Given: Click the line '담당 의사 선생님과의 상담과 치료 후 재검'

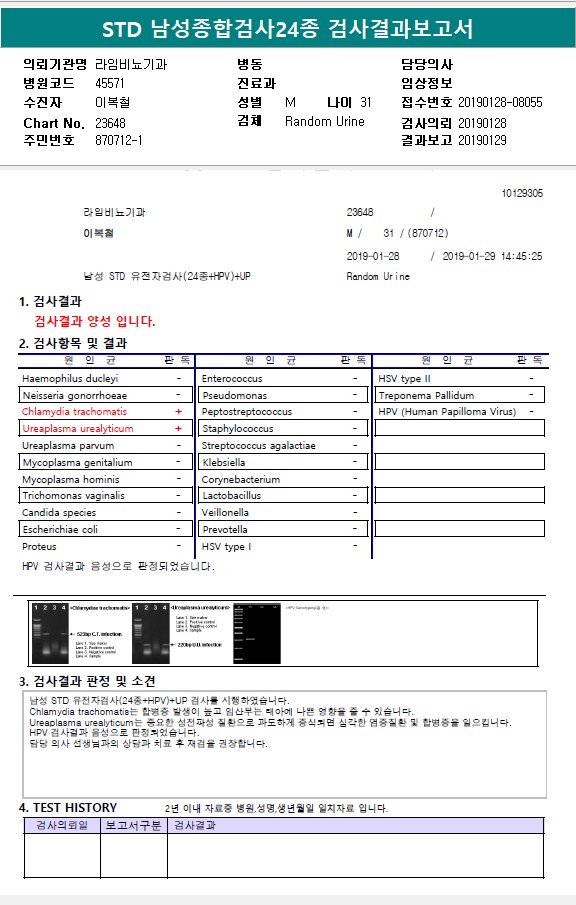Looking at the screenshot, I should coord(148,743).
